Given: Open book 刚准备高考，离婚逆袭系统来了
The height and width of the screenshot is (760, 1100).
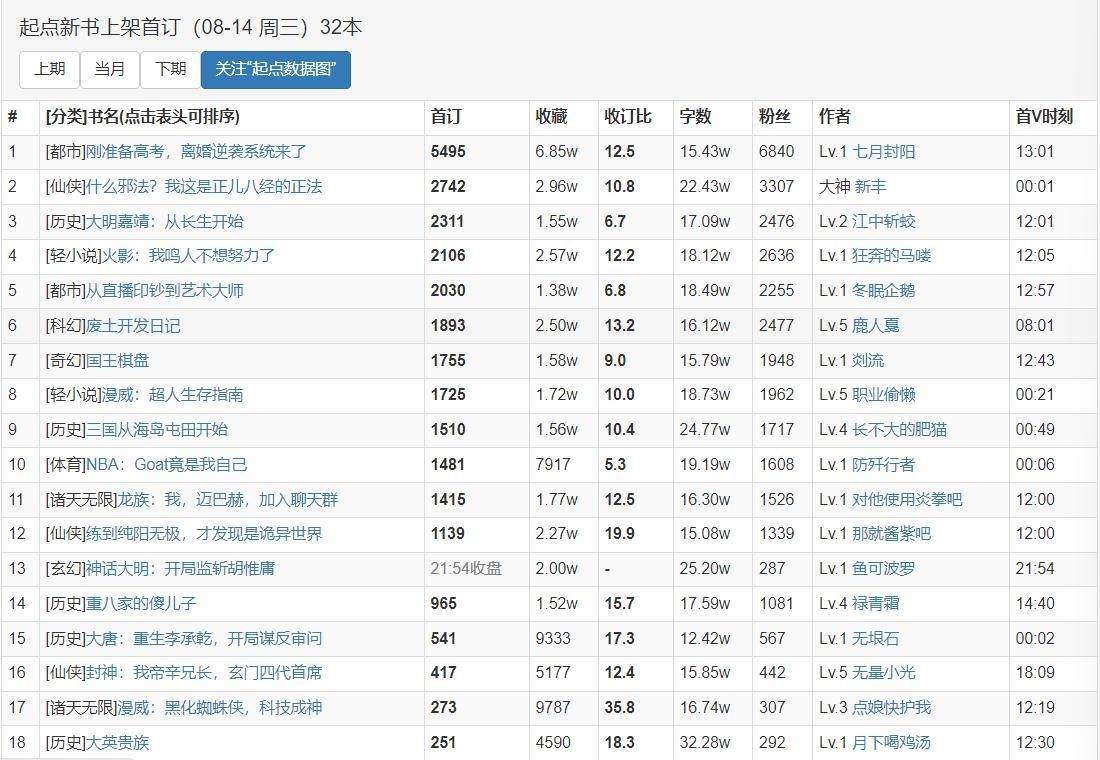Looking at the screenshot, I should (196, 152).
